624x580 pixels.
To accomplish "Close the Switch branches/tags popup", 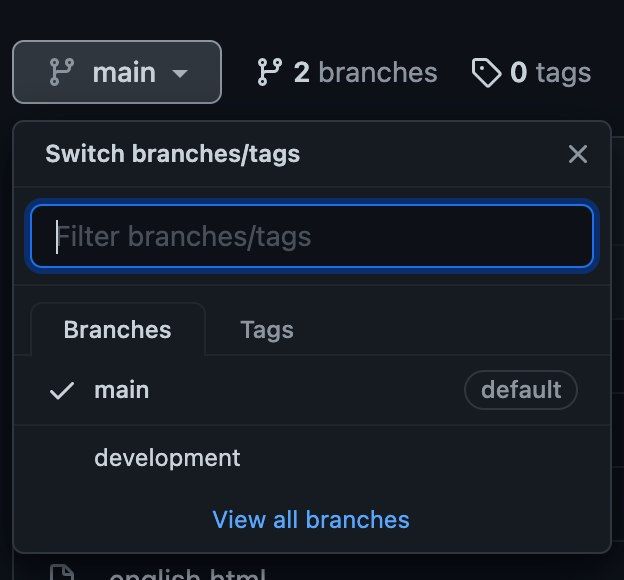I will click(x=577, y=154).
